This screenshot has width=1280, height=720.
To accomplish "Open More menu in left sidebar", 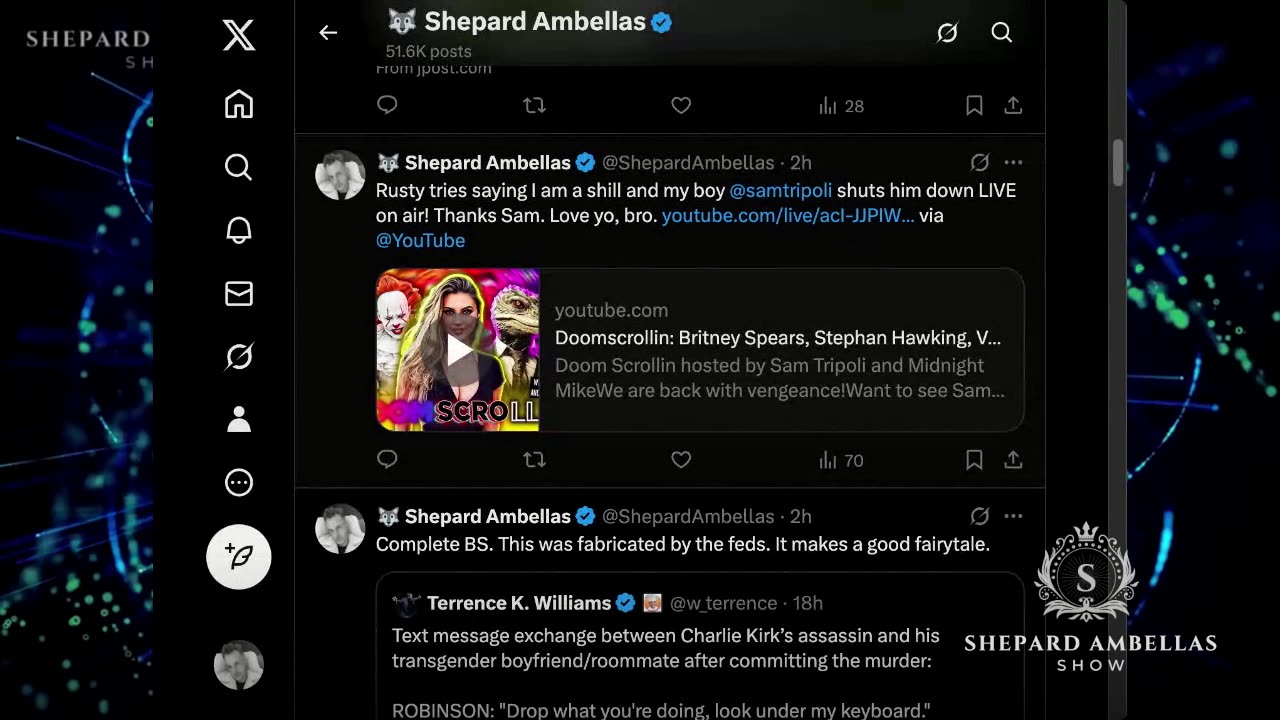I will pos(239,483).
